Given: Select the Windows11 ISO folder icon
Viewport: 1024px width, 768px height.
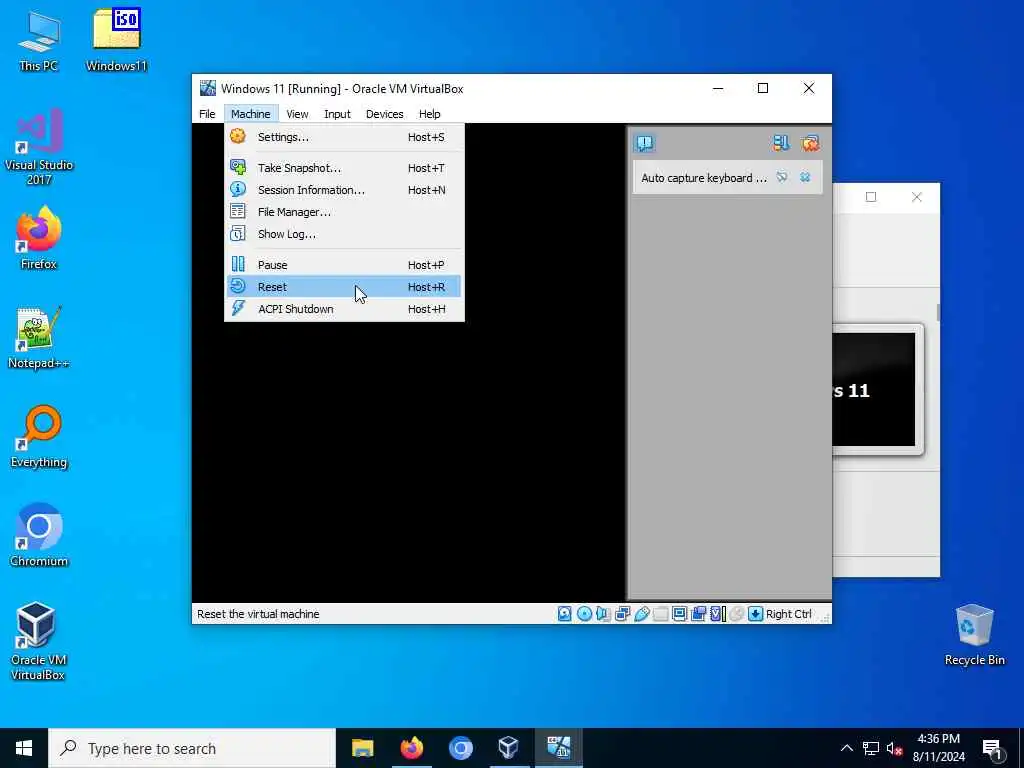Looking at the screenshot, I should [x=116, y=41].
